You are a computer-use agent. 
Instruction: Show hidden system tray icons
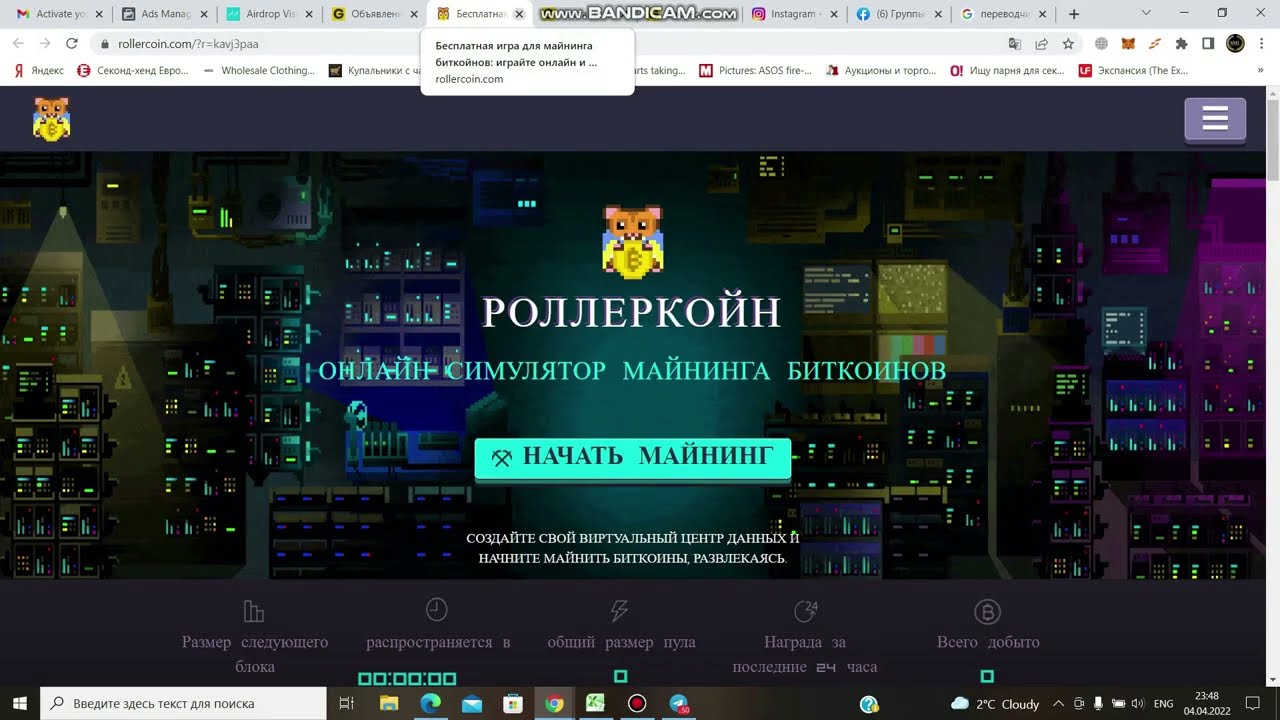[x=1058, y=703]
